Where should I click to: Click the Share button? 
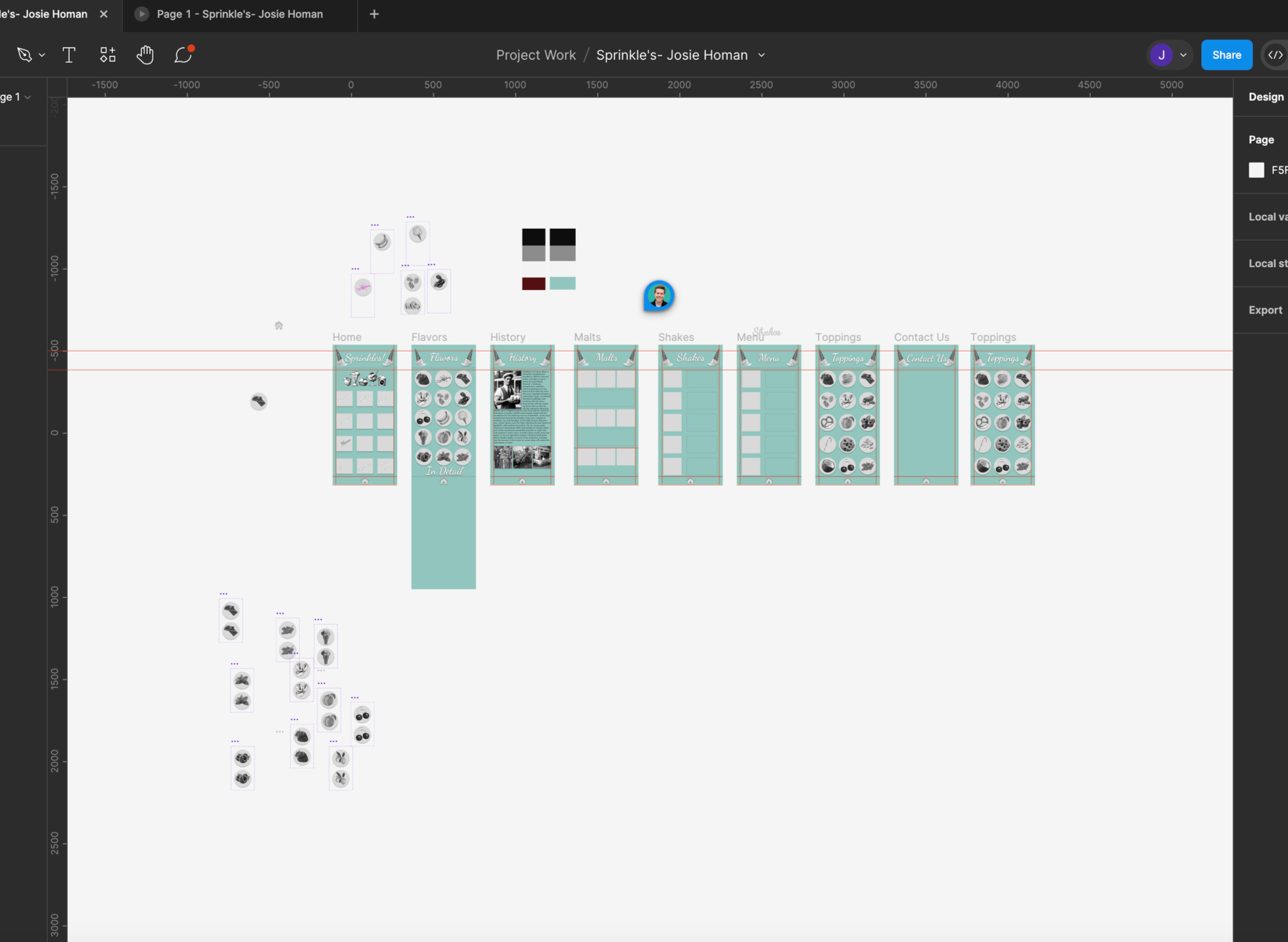pyautogui.click(x=1226, y=55)
